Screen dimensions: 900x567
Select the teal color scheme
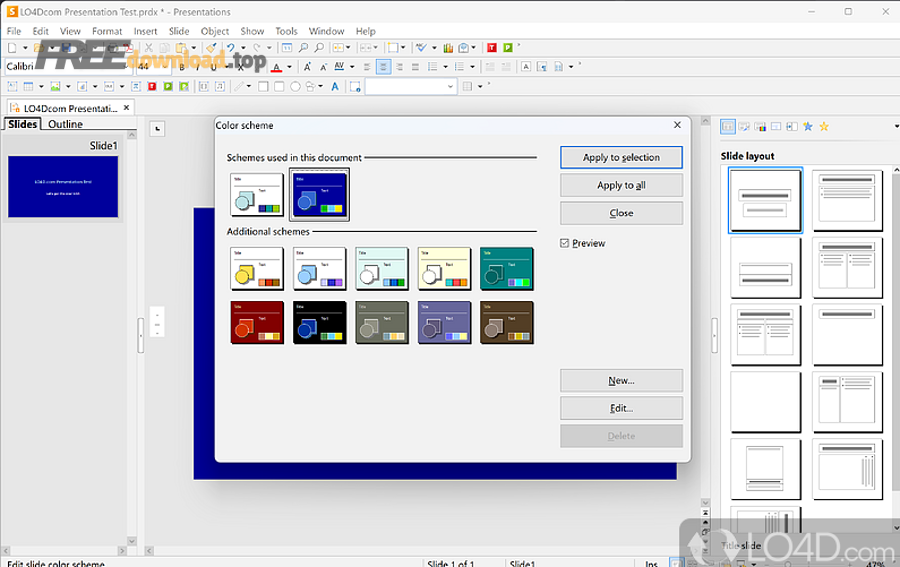click(507, 269)
